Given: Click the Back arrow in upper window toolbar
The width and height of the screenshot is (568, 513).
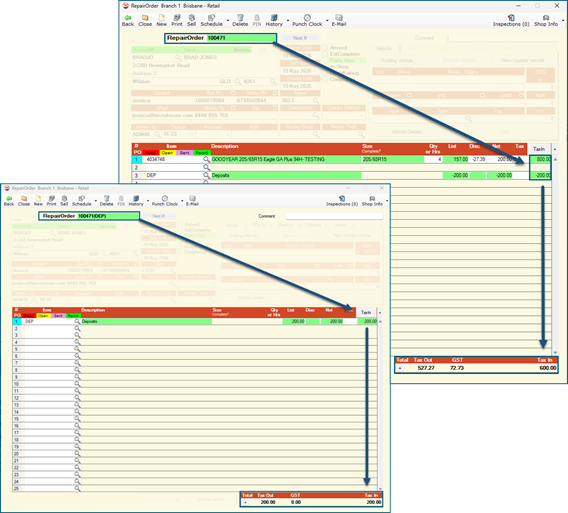Looking at the screenshot, I should click(128, 20).
